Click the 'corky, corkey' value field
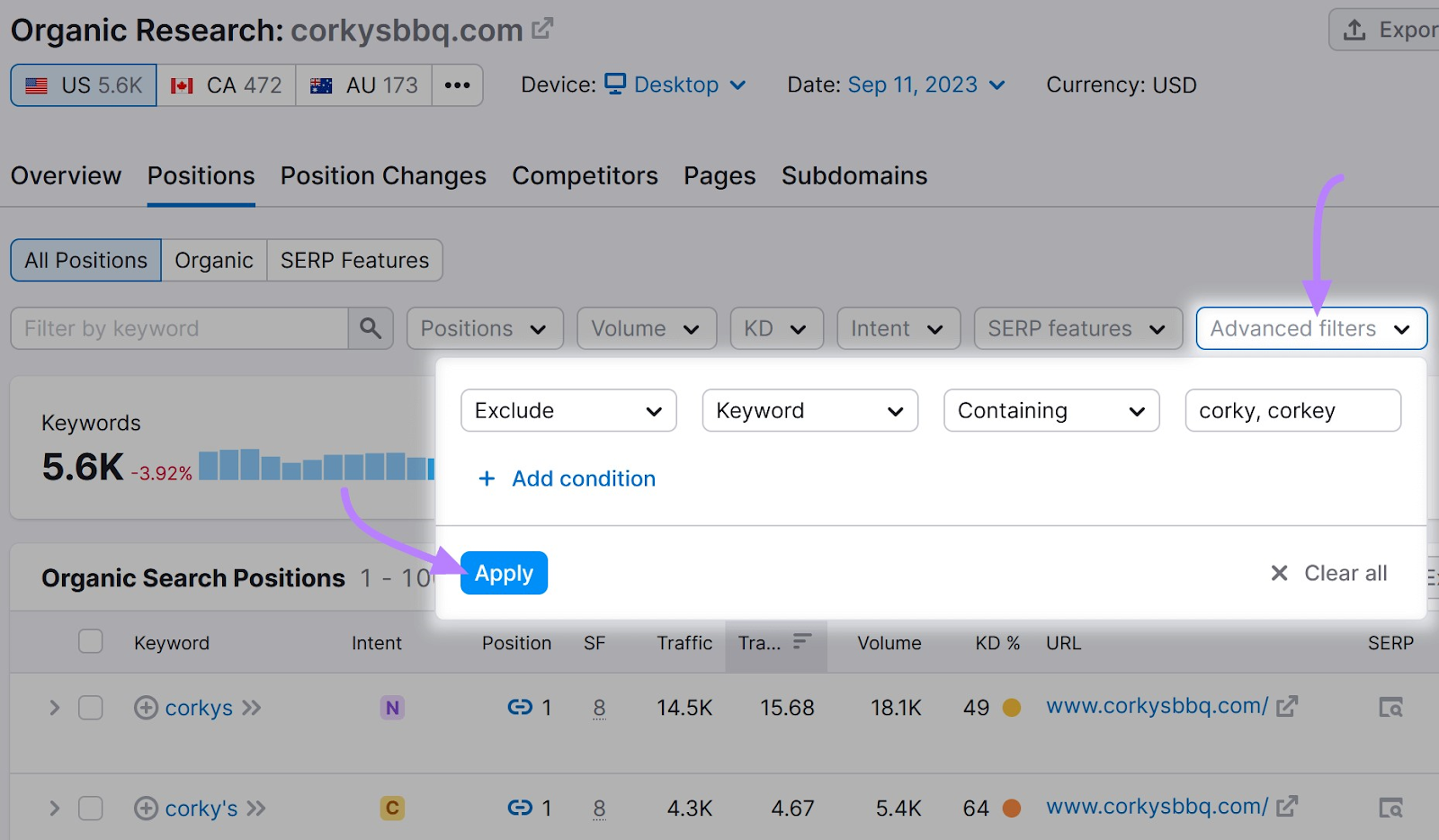1439x840 pixels. [x=1292, y=410]
